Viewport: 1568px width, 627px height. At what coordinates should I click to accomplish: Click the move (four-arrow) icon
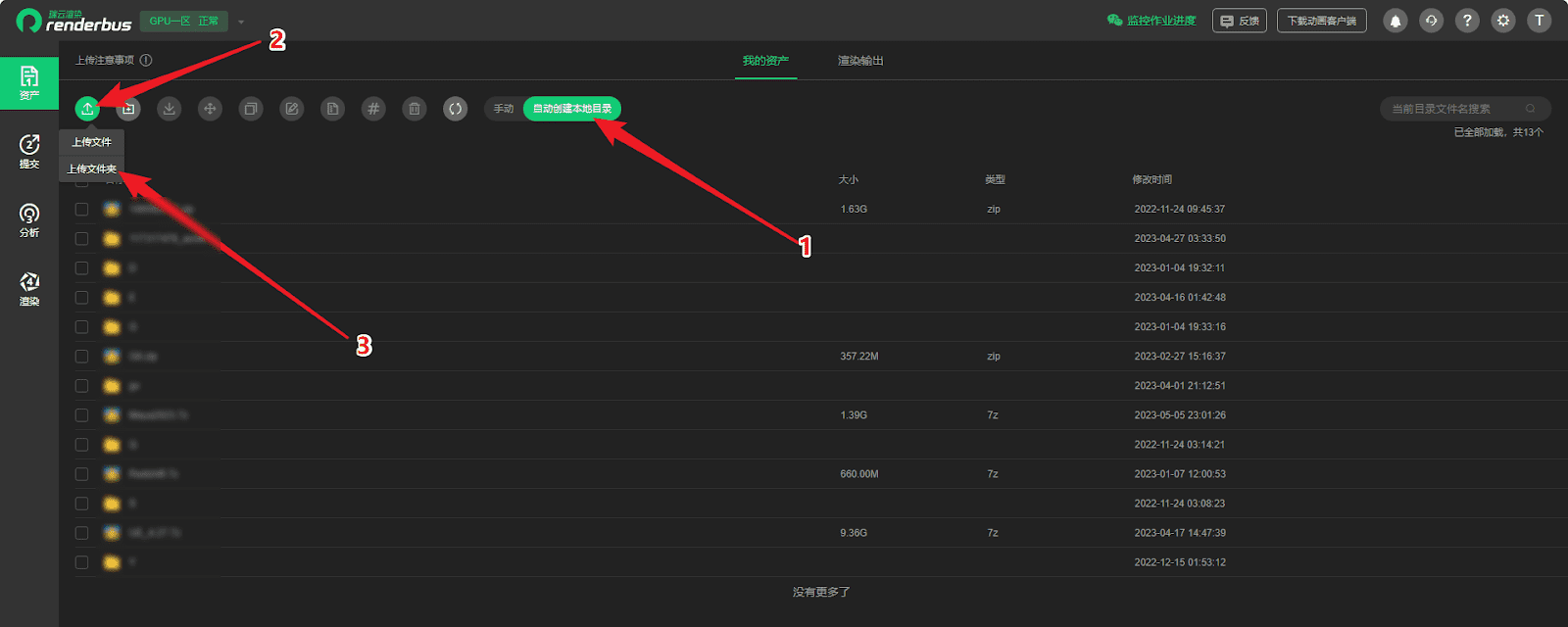pyautogui.click(x=210, y=109)
